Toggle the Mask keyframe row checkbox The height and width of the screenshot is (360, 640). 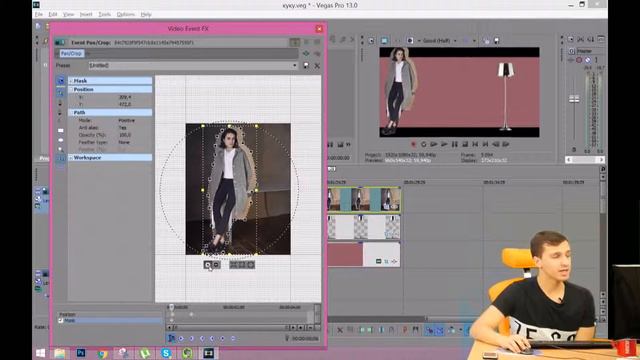coord(61,320)
